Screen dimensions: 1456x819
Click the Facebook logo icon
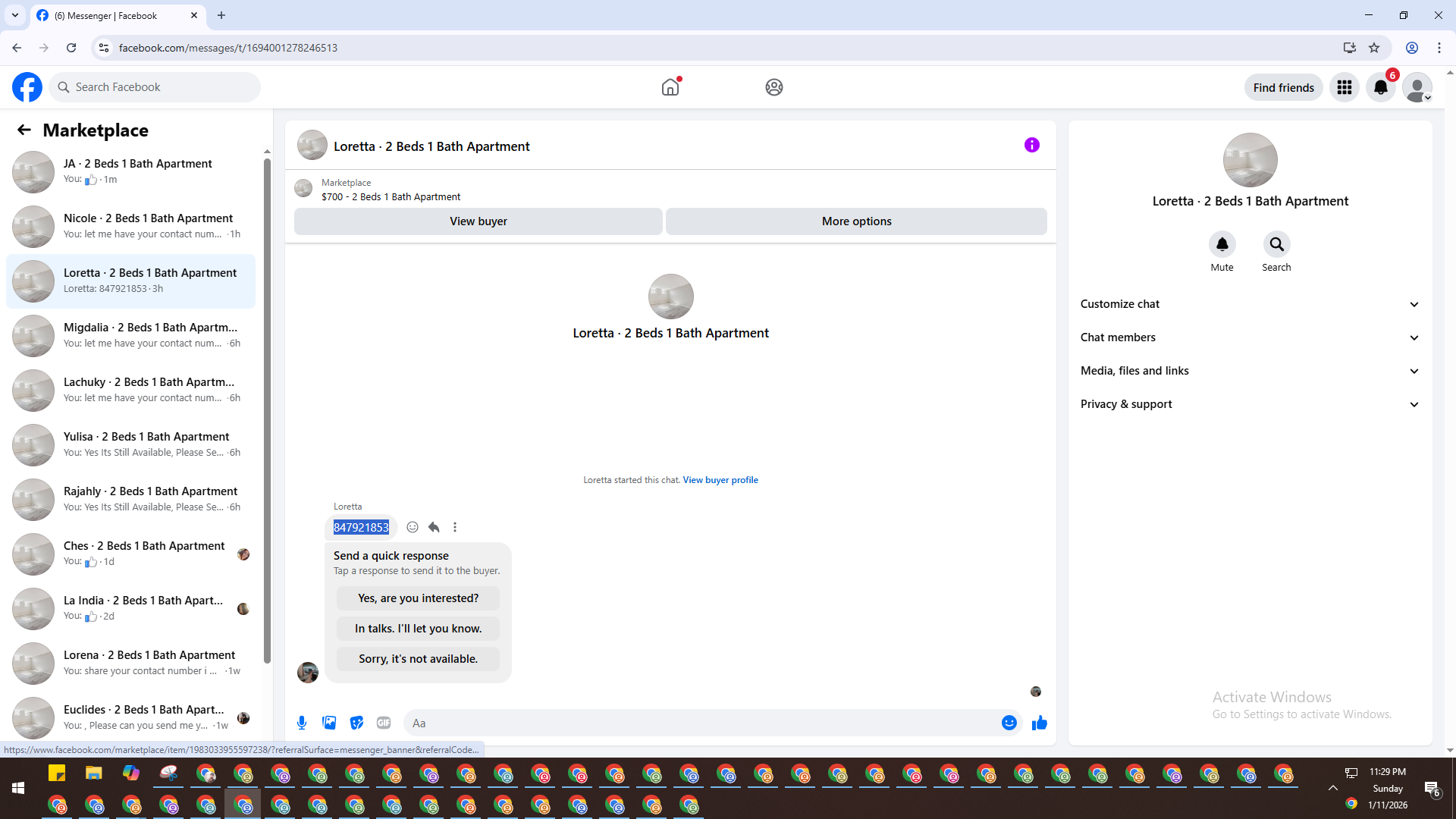tap(27, 87)
